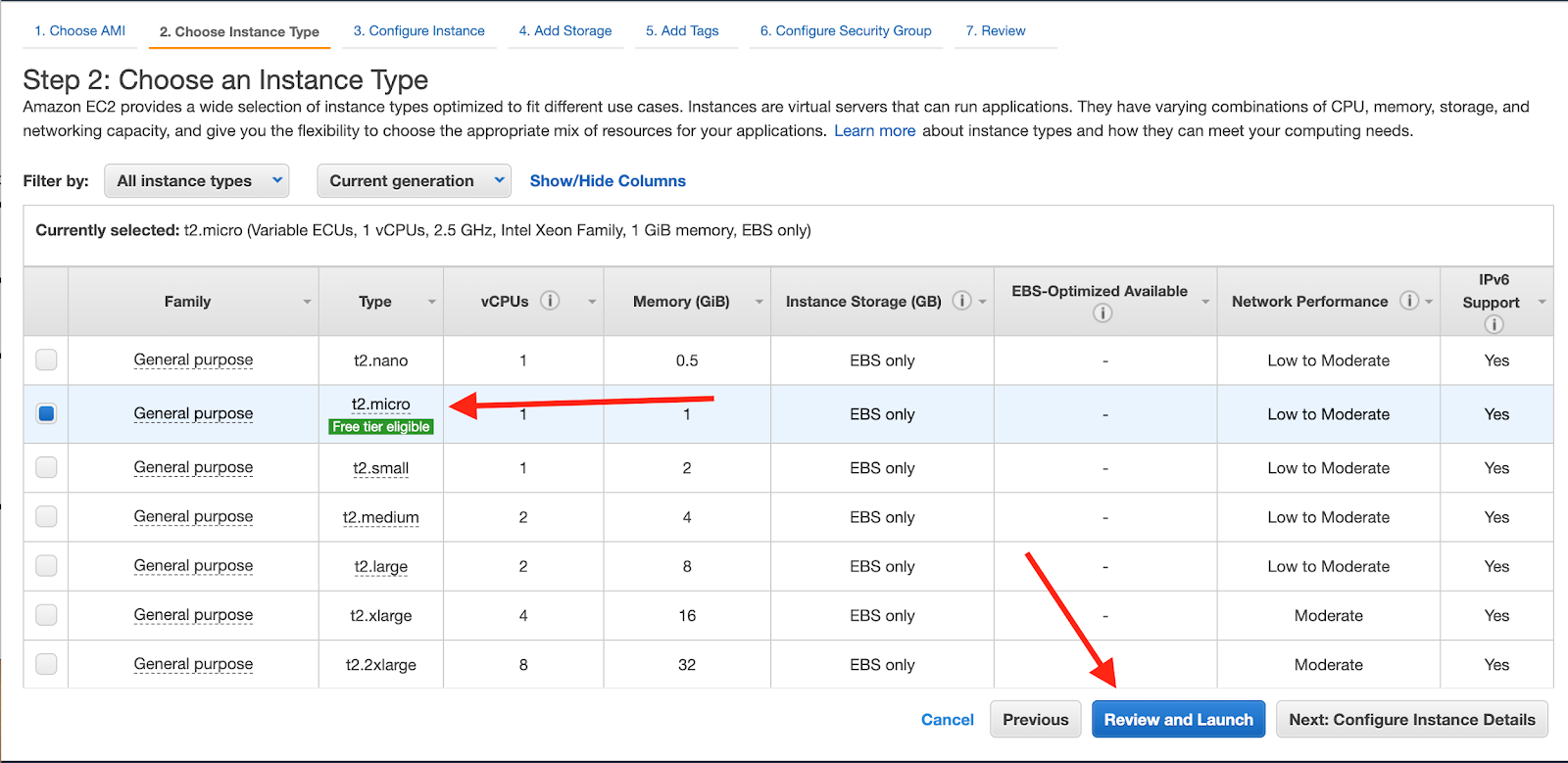
Task: Open Instance Storage column sort arrow
Action: [x=982, y=302]
